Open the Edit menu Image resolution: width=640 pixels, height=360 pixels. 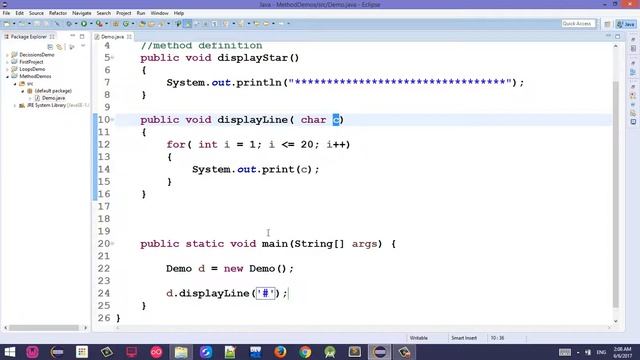tap(20, 13)
